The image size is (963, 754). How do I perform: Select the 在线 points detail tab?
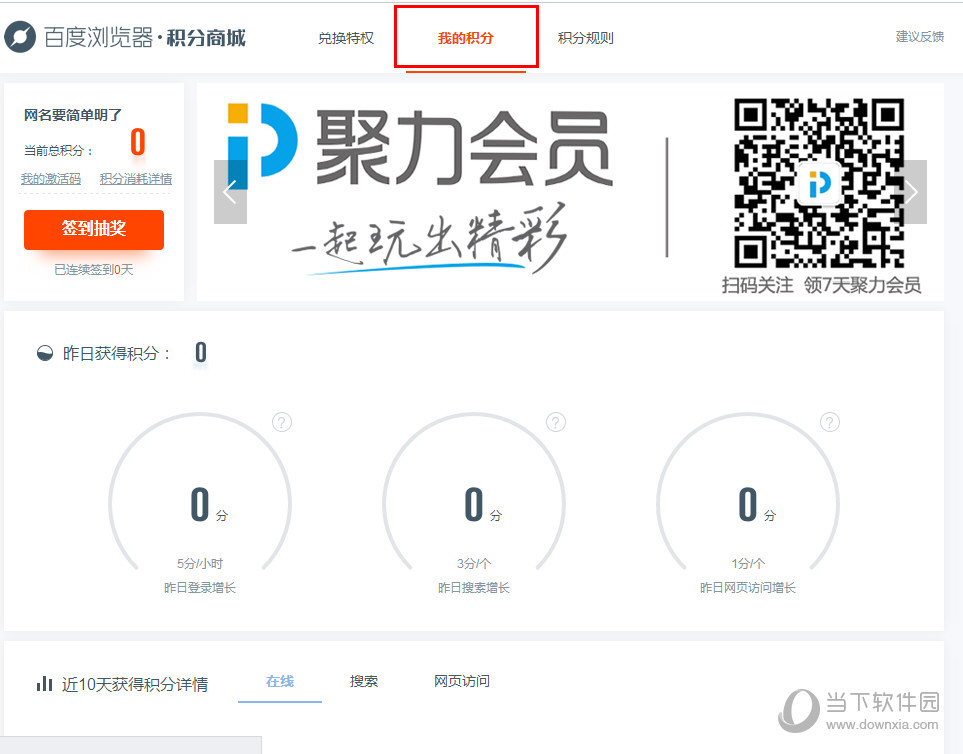point(279,681)
